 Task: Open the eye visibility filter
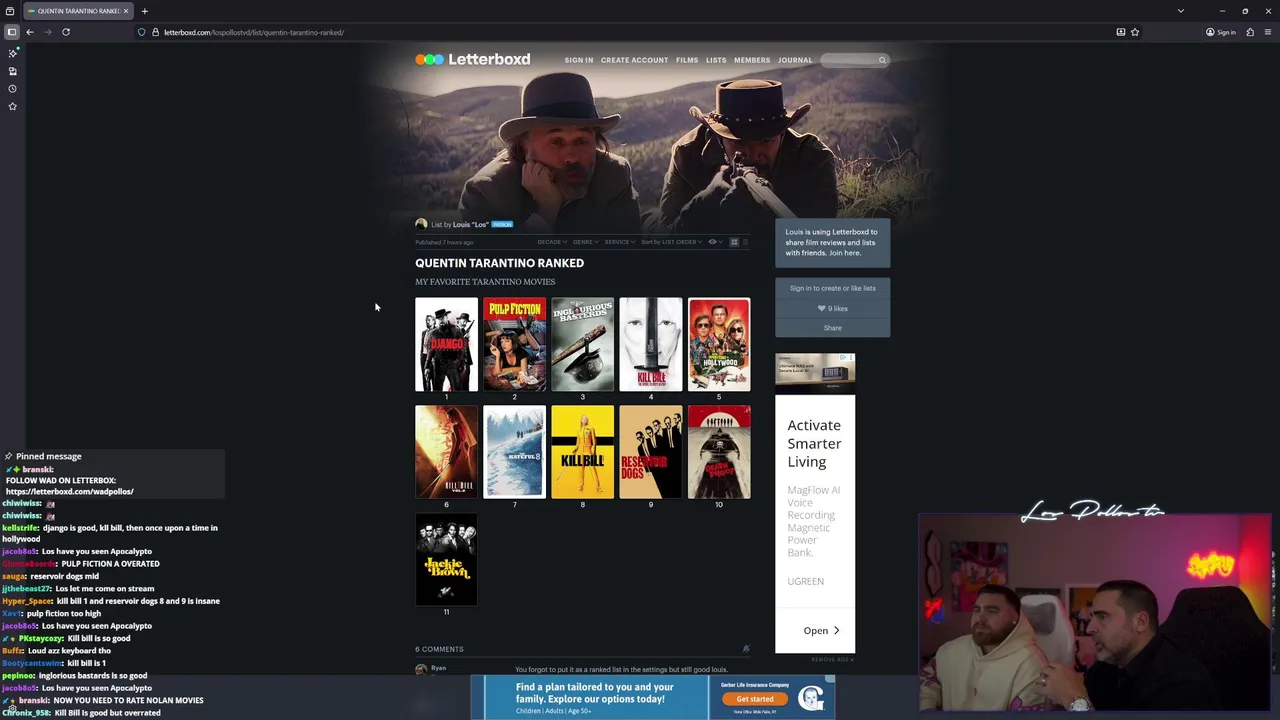point(714,242)
